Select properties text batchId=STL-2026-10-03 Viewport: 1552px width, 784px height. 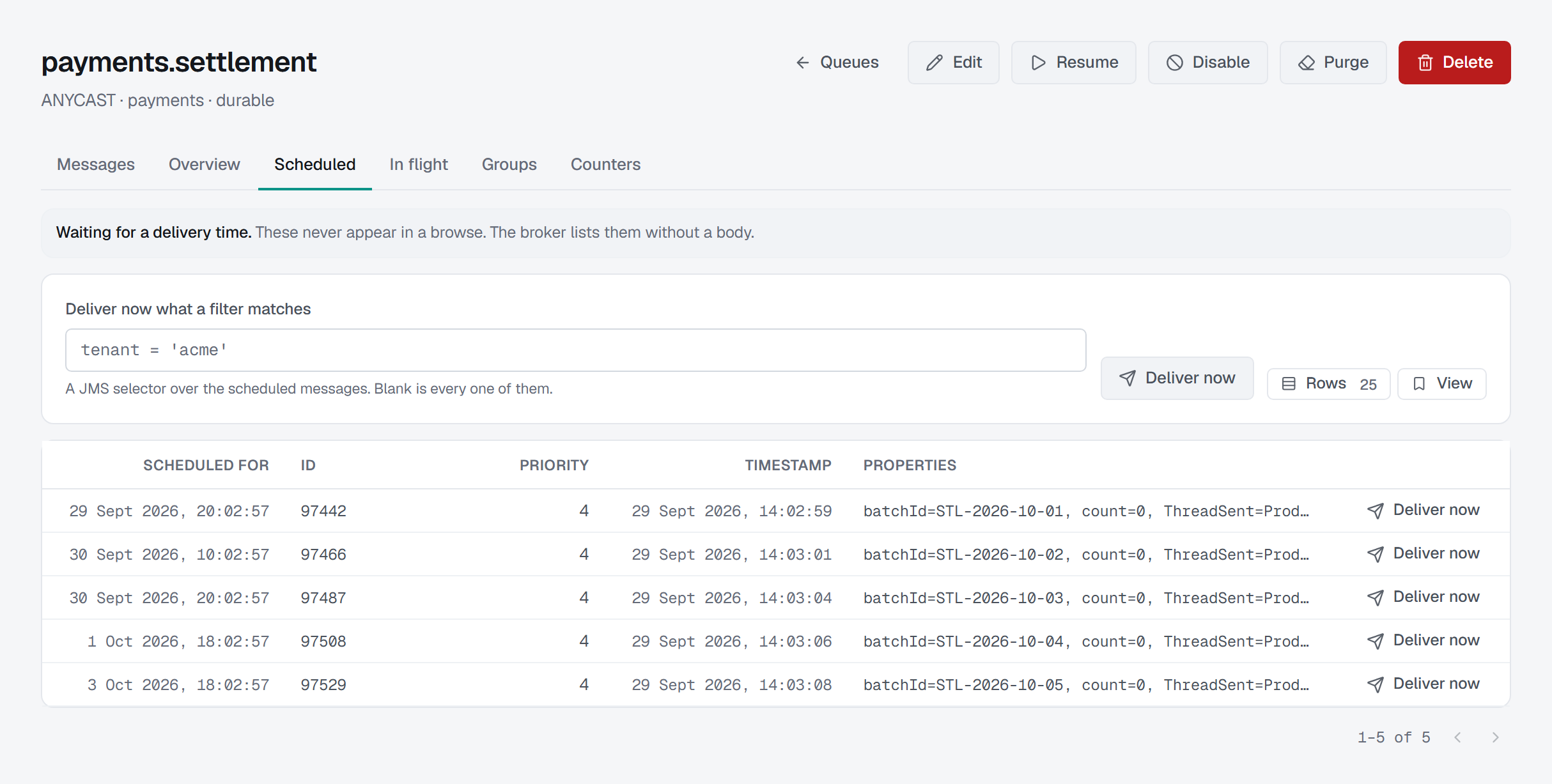click(963, 598)
